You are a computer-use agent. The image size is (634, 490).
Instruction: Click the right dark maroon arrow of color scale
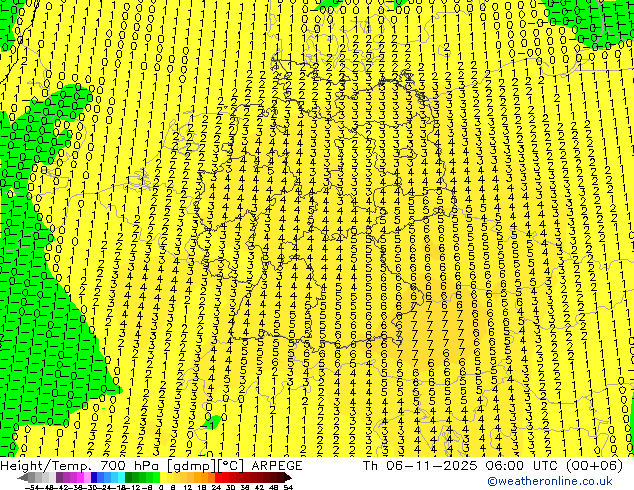click(288, 477)
